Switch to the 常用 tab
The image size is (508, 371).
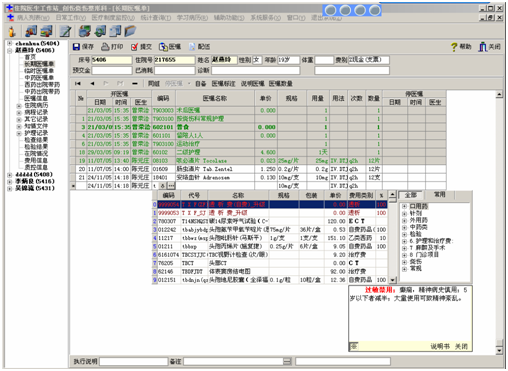[439, 194]
